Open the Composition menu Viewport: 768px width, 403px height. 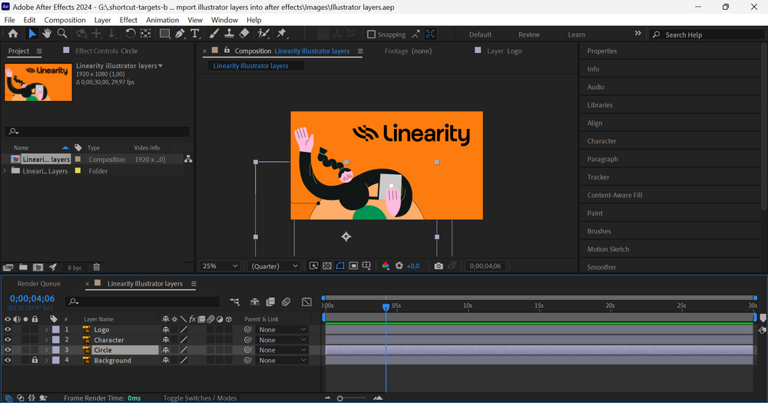pos(65,20)
